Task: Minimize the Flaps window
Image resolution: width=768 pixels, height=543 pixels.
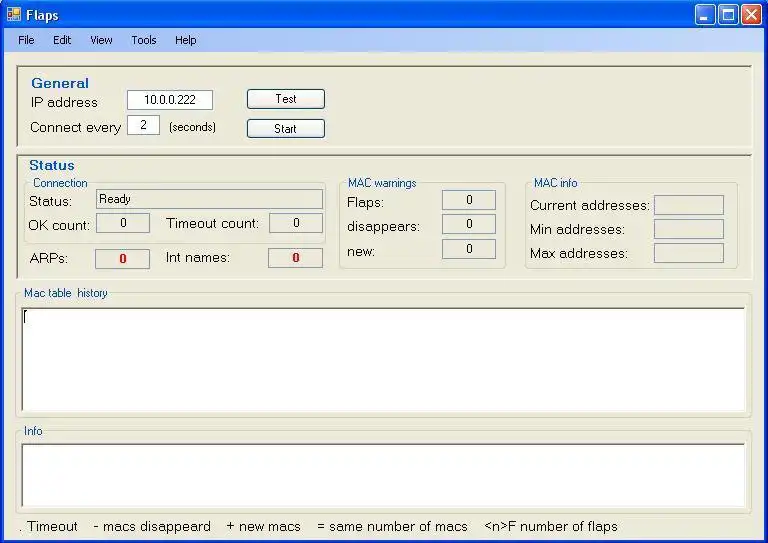Action: pyautogui.click(x=705, y=15)
